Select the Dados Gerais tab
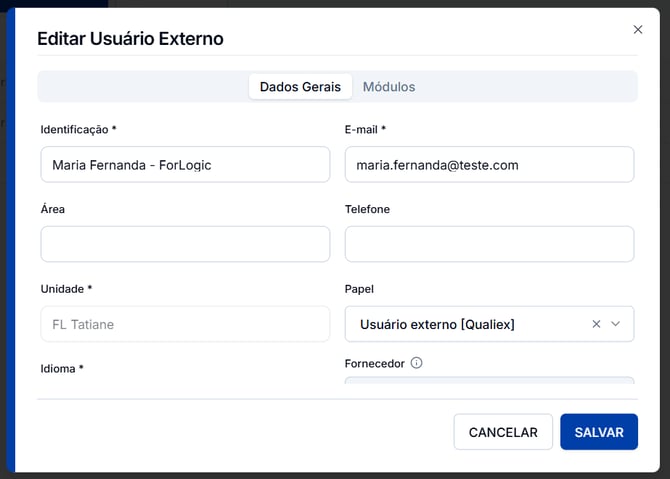Image resolution: width=670 pixels, height=479 pixels. 300,87
